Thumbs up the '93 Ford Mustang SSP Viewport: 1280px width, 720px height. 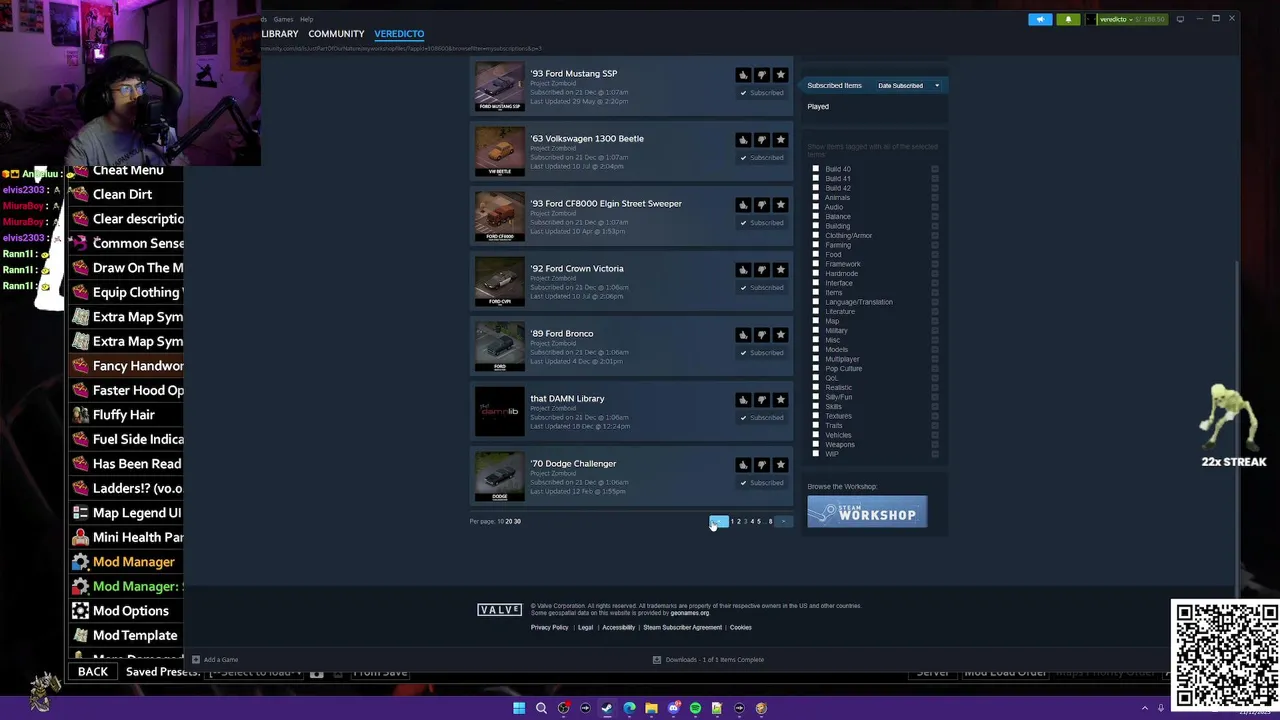[x=743, y=75]
